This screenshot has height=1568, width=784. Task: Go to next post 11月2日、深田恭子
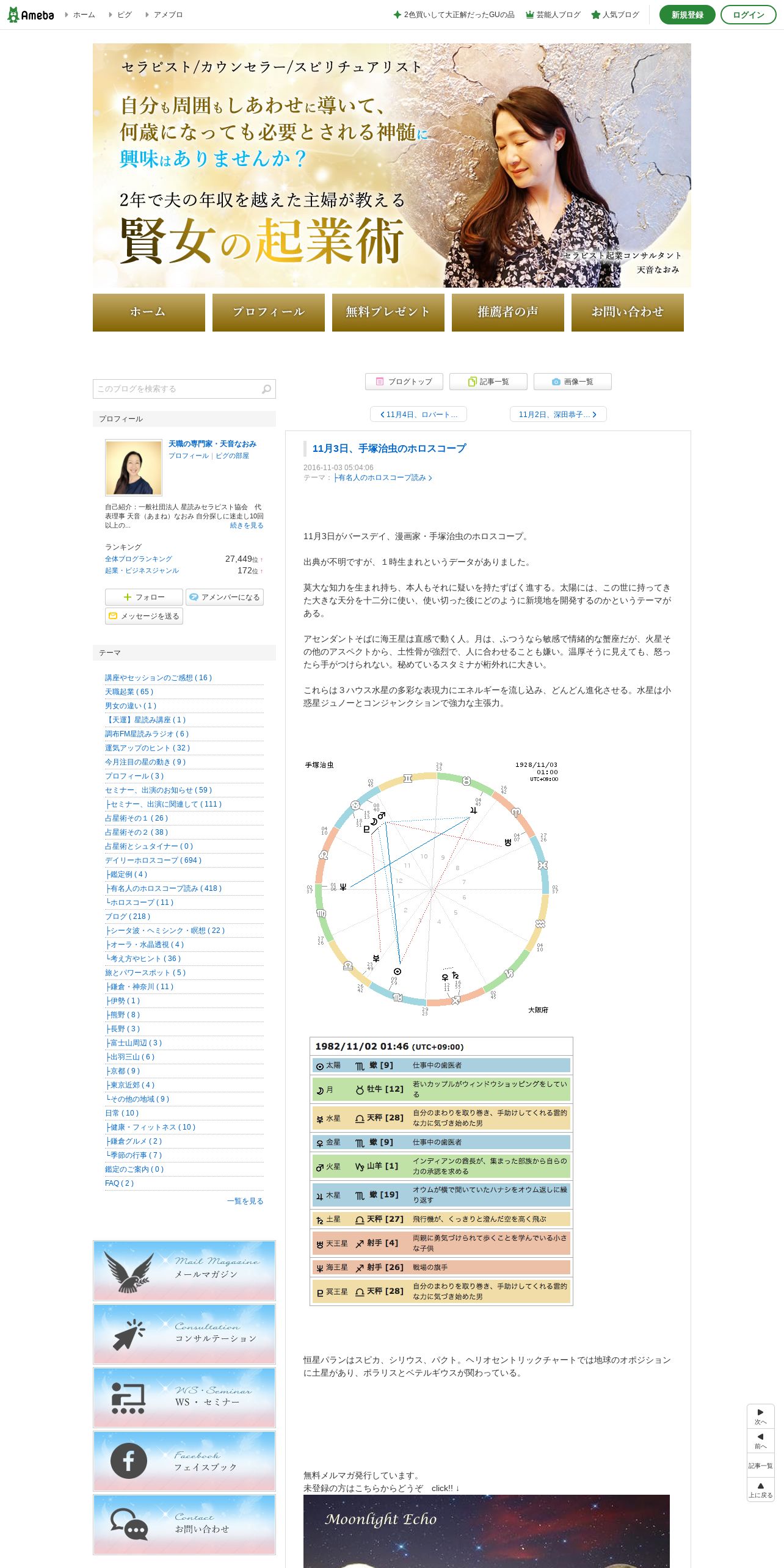pos(558,414)
